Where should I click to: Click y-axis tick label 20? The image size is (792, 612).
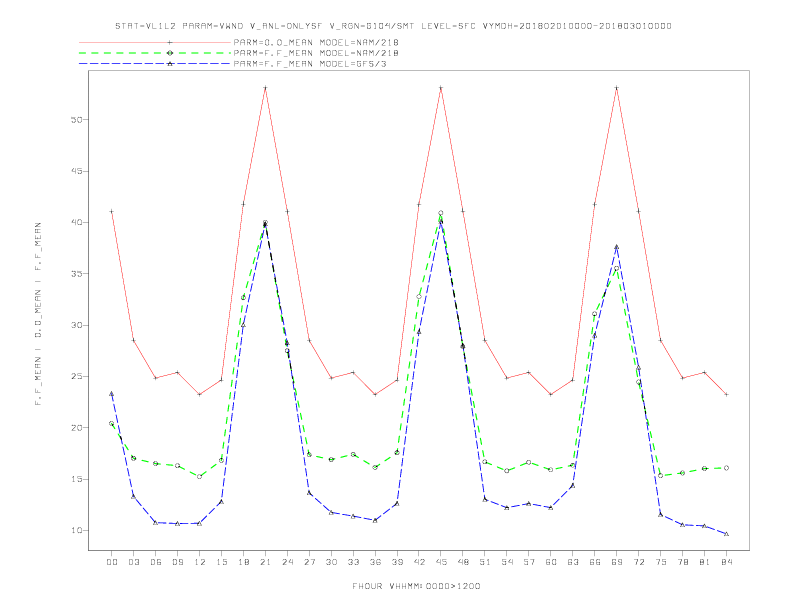[x=77, y=428]
